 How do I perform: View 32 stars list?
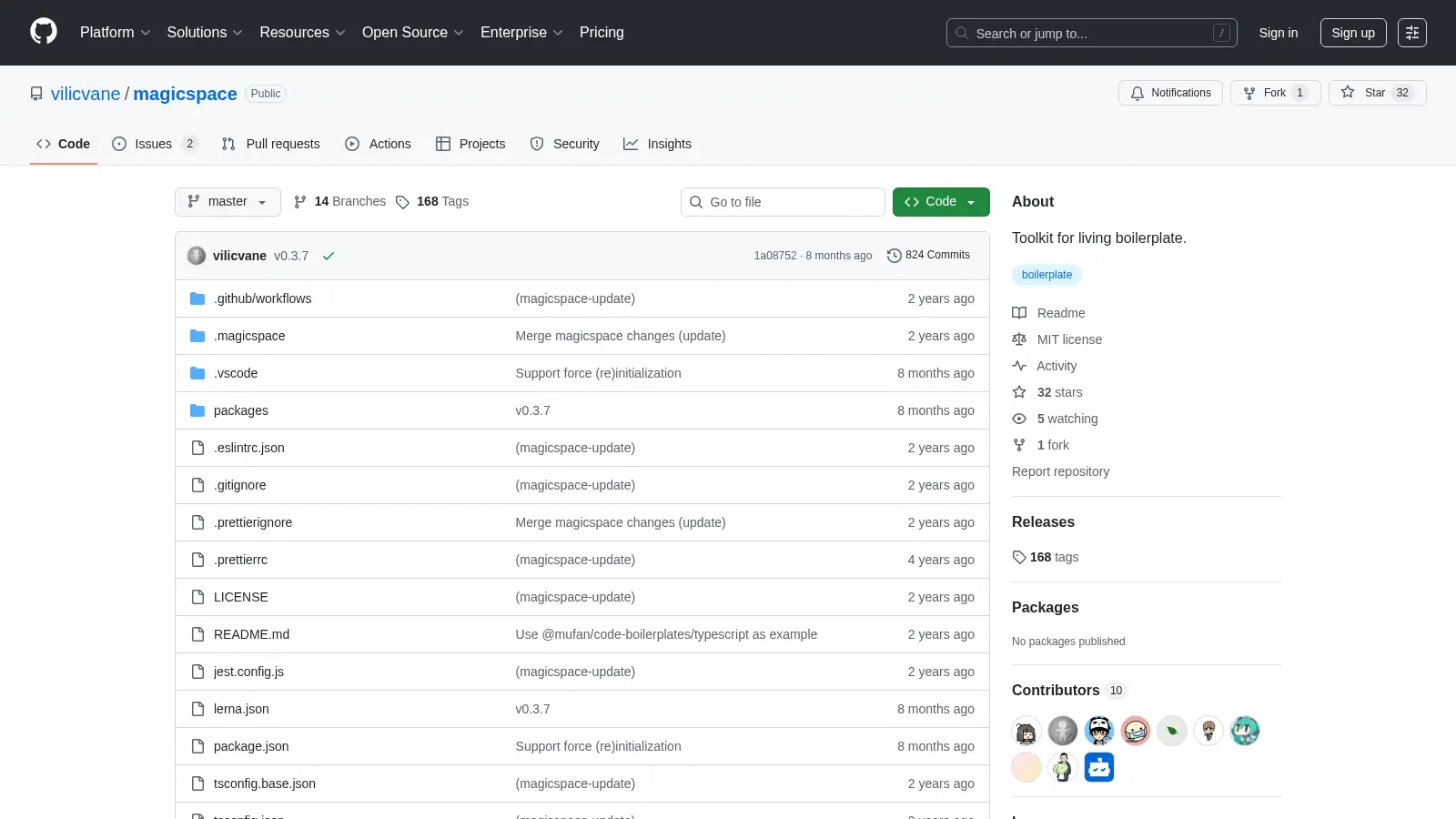click(x=1047, y=392)
